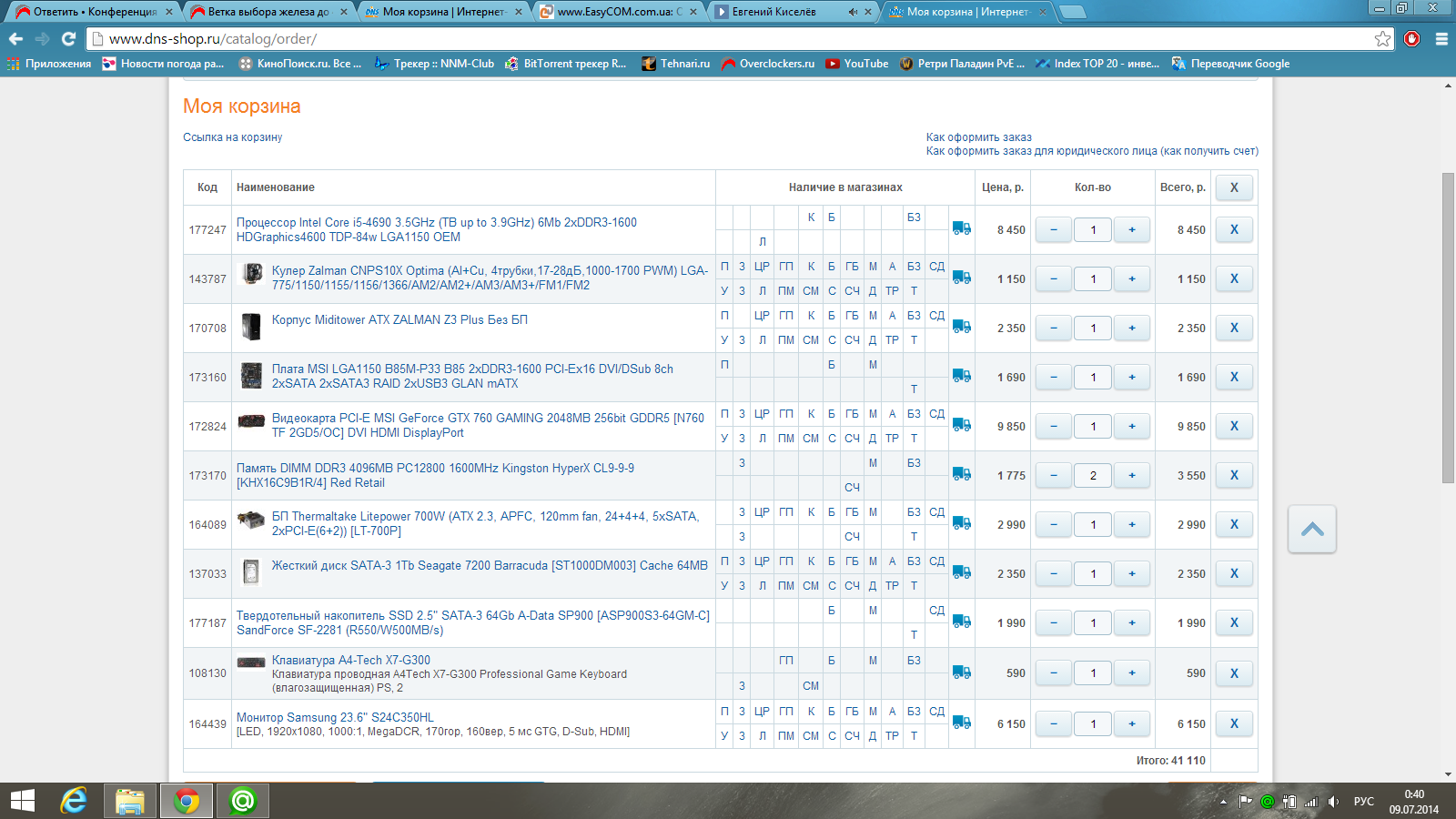Increase quantity of Kingston HyperX memory
1456x819 pixels.
[1132, 475]
